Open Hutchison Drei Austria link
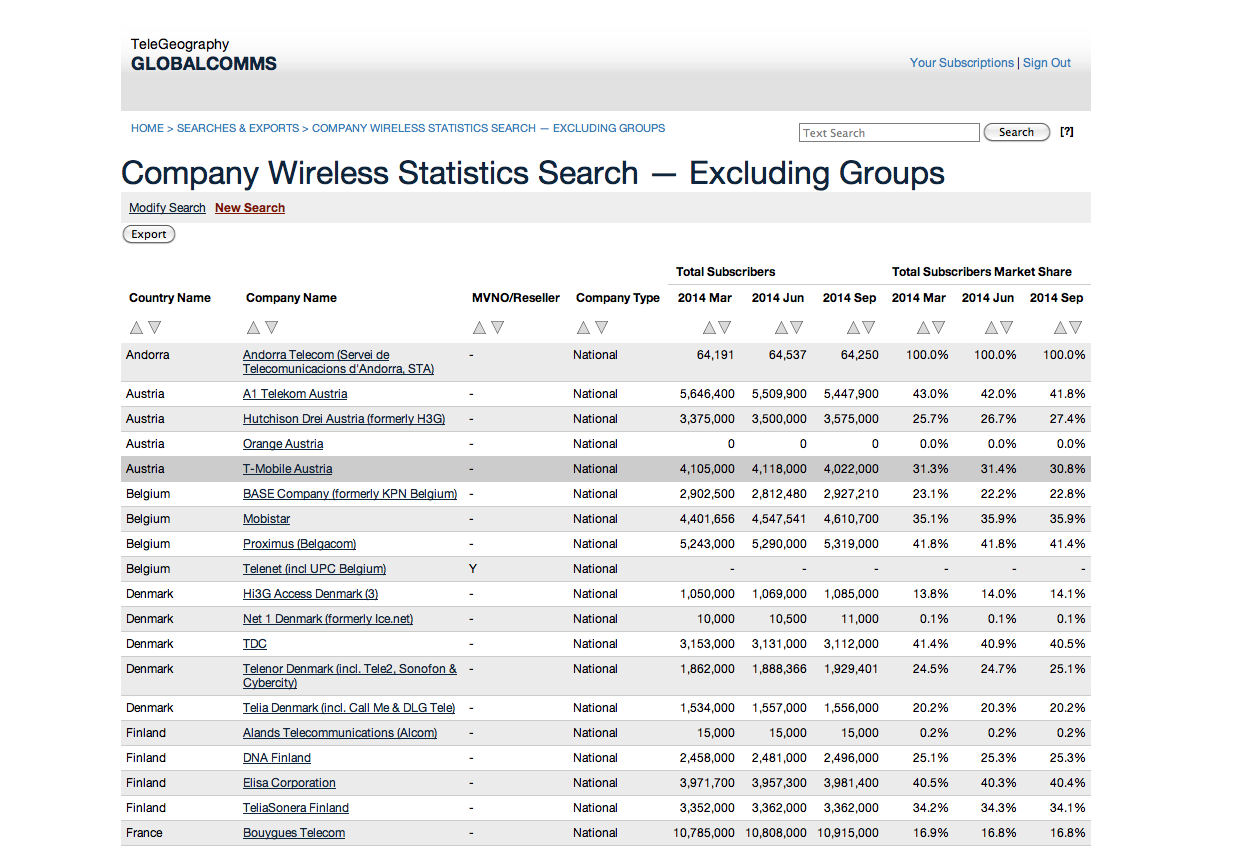 point(344,419)
